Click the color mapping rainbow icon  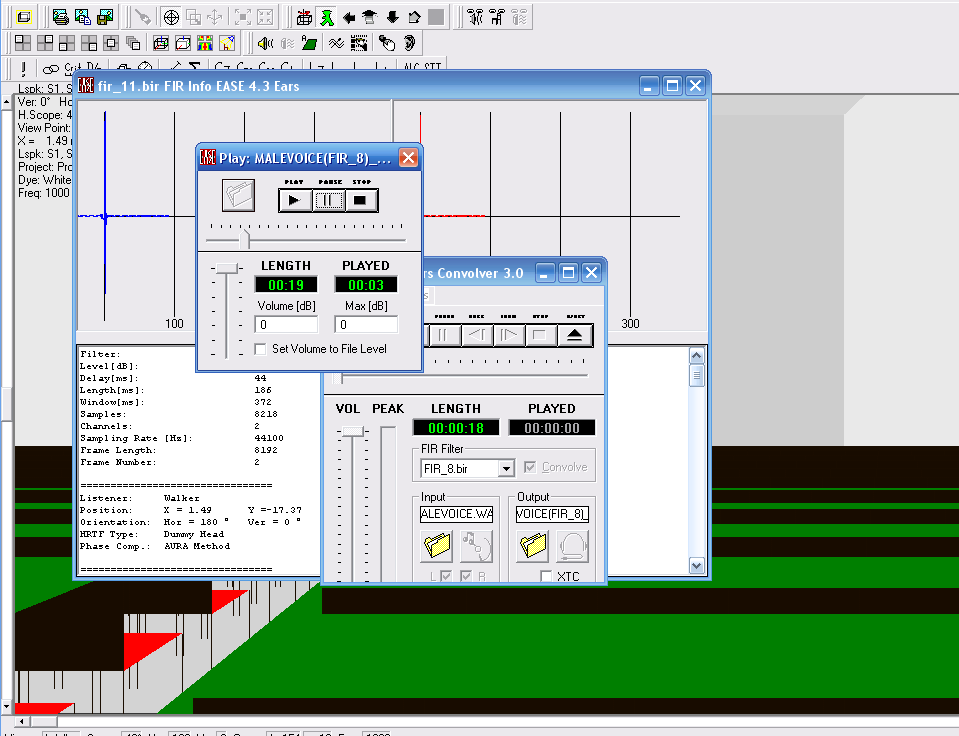(205, 43)
